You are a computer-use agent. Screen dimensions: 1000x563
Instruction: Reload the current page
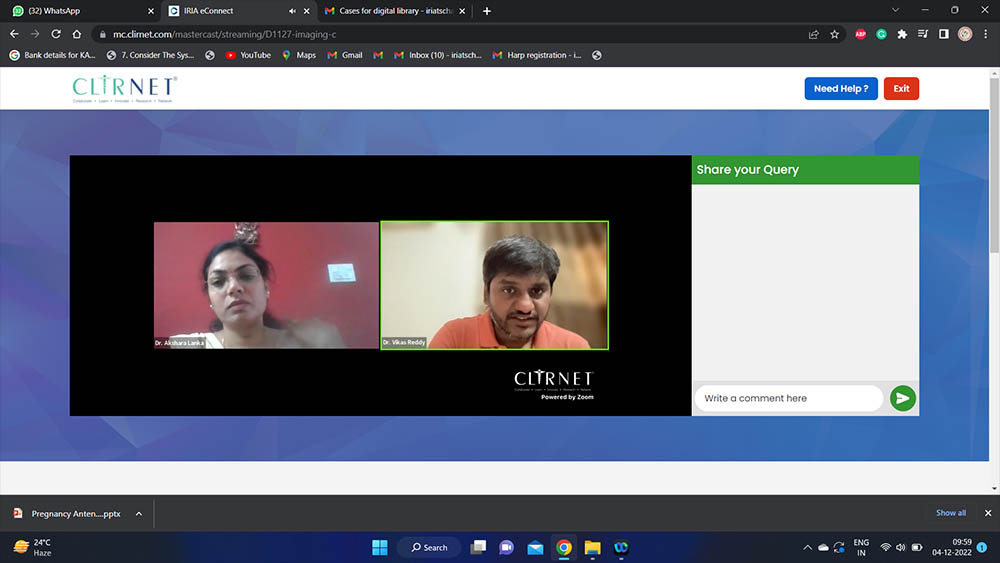(x=56, y=34)
